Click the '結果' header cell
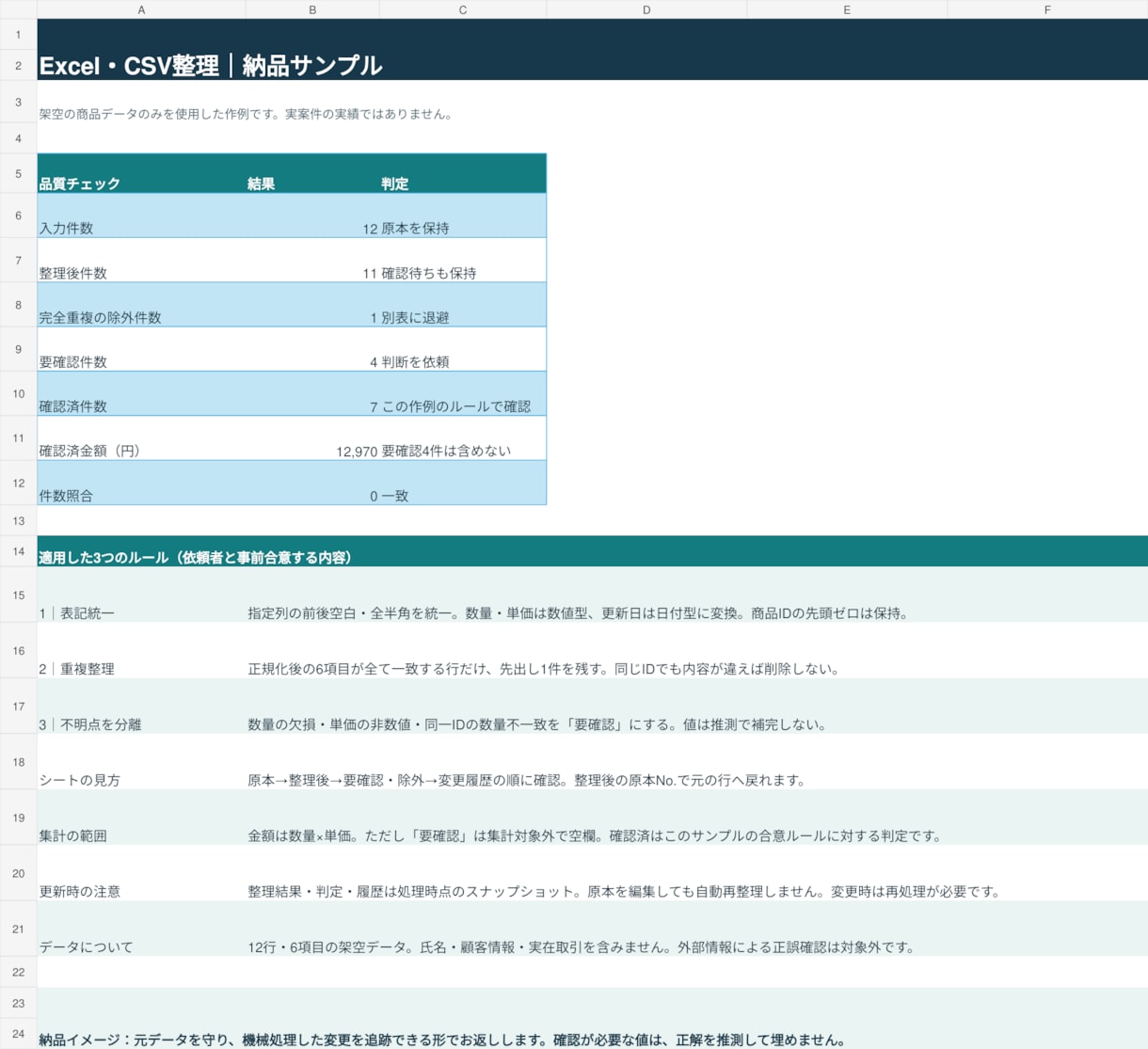 click(x=312, y=174)
